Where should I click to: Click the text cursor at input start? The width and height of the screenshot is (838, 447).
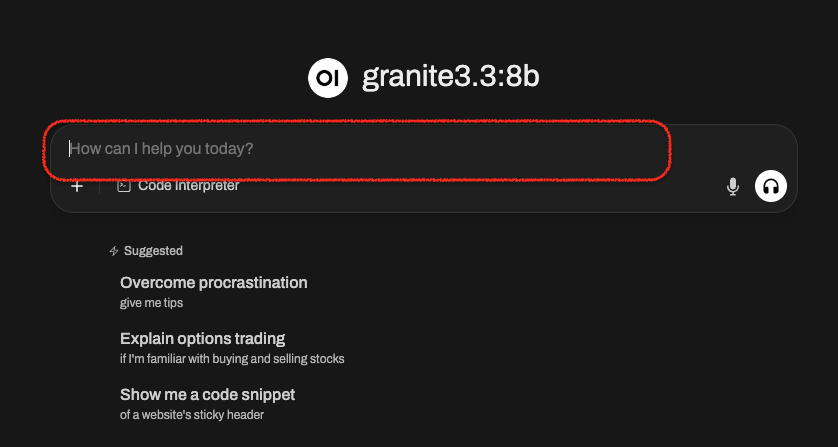click(69, 149)
